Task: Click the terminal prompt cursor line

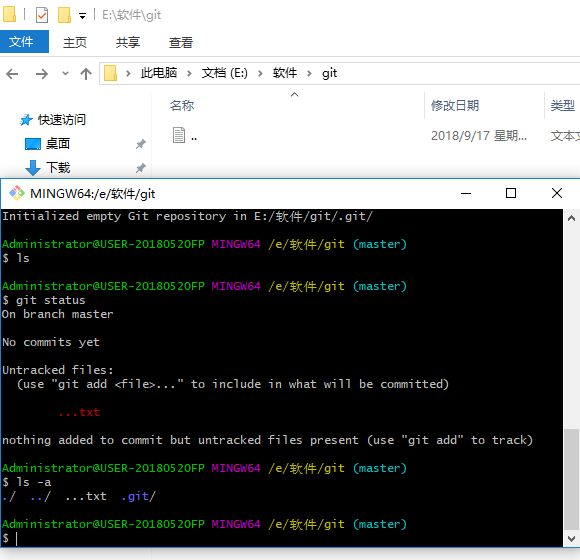Action: coord(10,539)
